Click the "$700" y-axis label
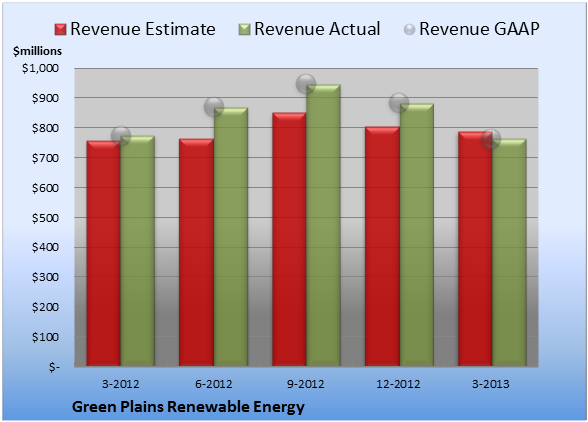 tap(45, 158)
